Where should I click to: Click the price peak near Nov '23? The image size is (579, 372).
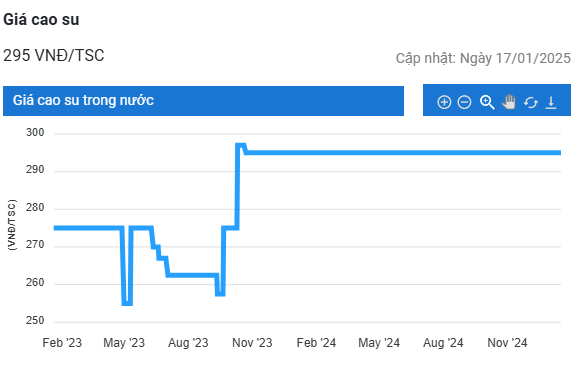pos(241,145)
